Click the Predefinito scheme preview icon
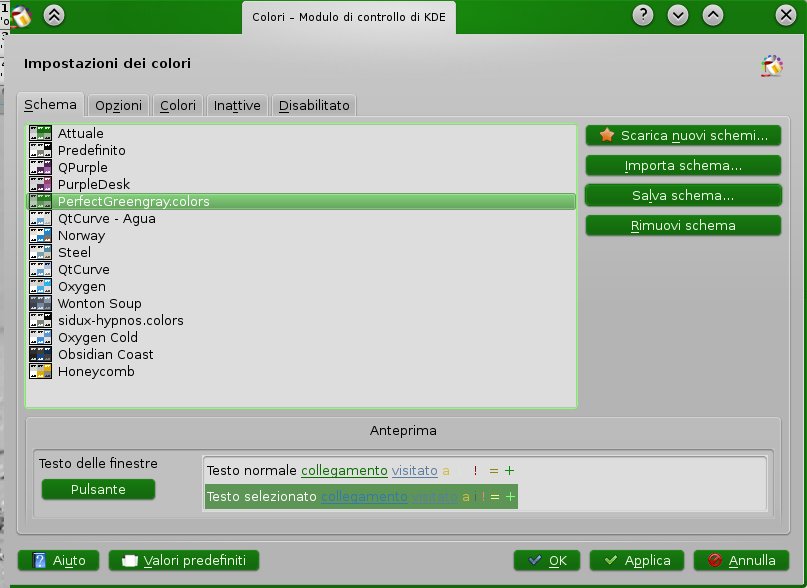Screen dimensions: 807x588 (41, 150)
